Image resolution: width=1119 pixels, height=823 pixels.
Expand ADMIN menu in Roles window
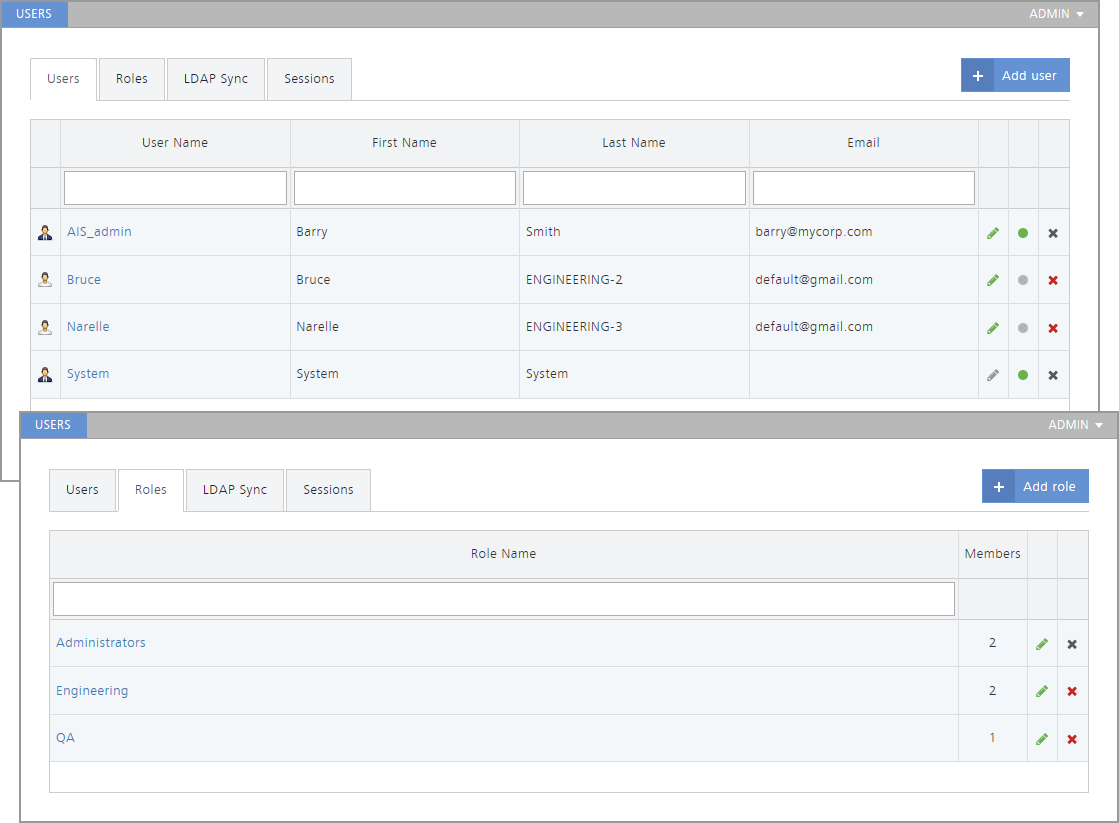(1075, 425)
